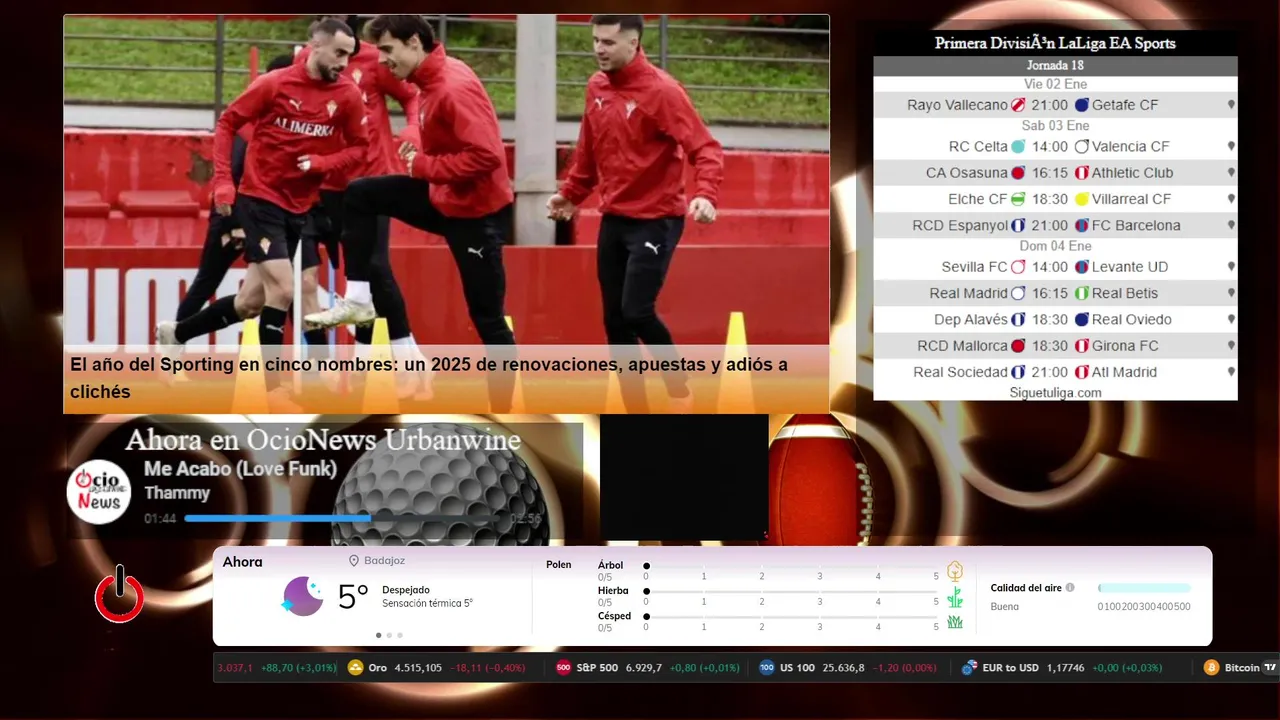Open the OcioNews round logo

click(x=99, y=491)
